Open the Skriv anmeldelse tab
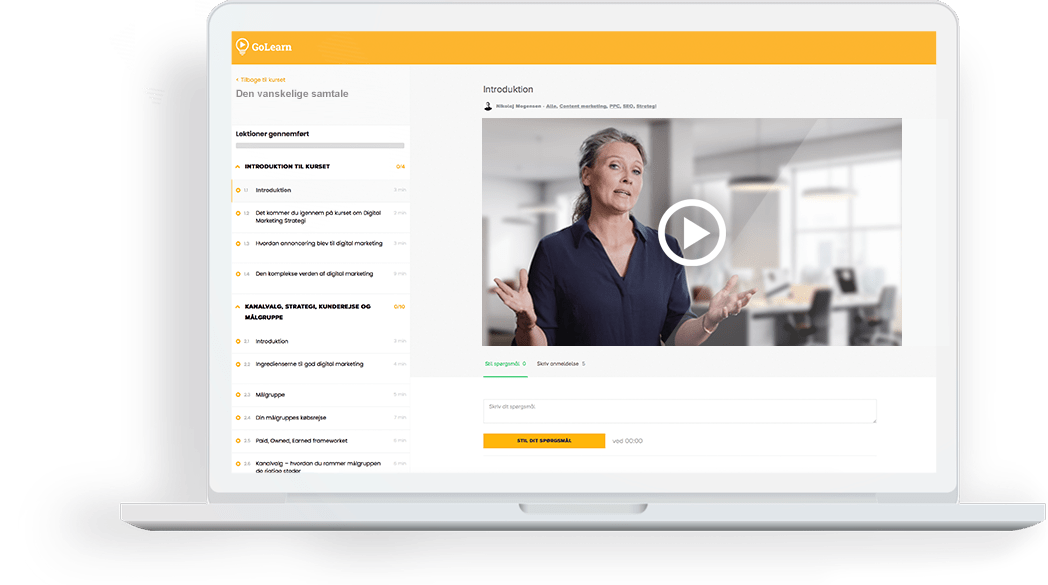The height and width of the screenshot is (585, 1048). [x=560, y=364]
